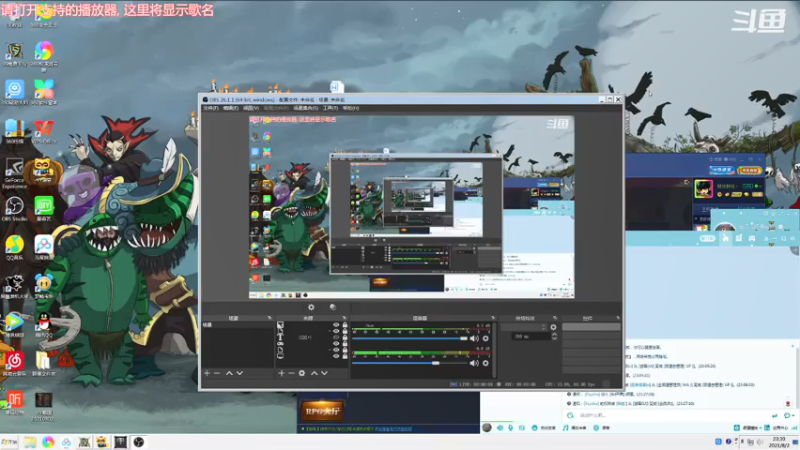Click the system clock in the taskbar
The image size is (800, 450).
(x=779, y=442)
